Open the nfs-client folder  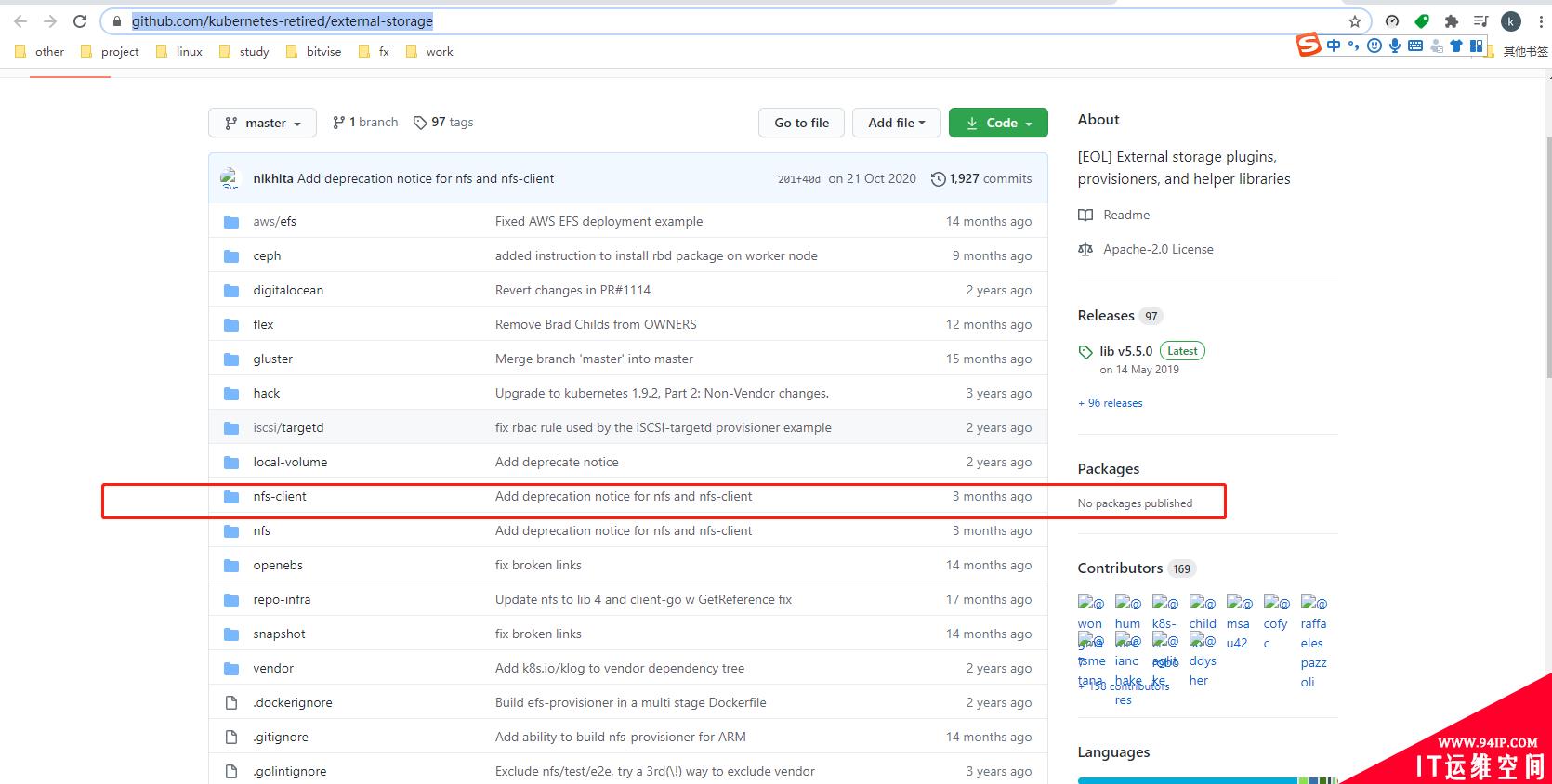[280, 496]
